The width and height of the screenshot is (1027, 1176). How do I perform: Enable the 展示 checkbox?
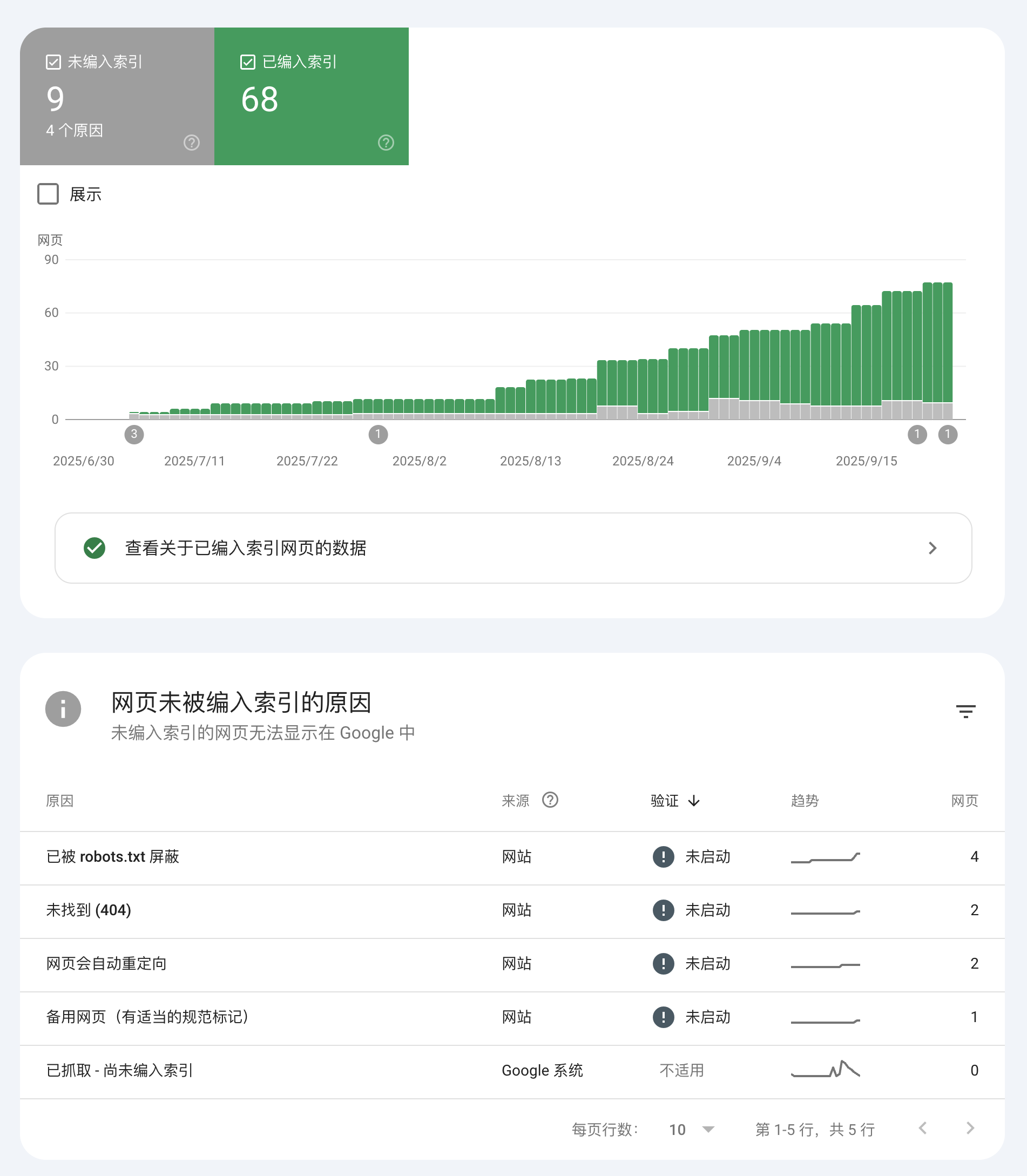(48, 194)
